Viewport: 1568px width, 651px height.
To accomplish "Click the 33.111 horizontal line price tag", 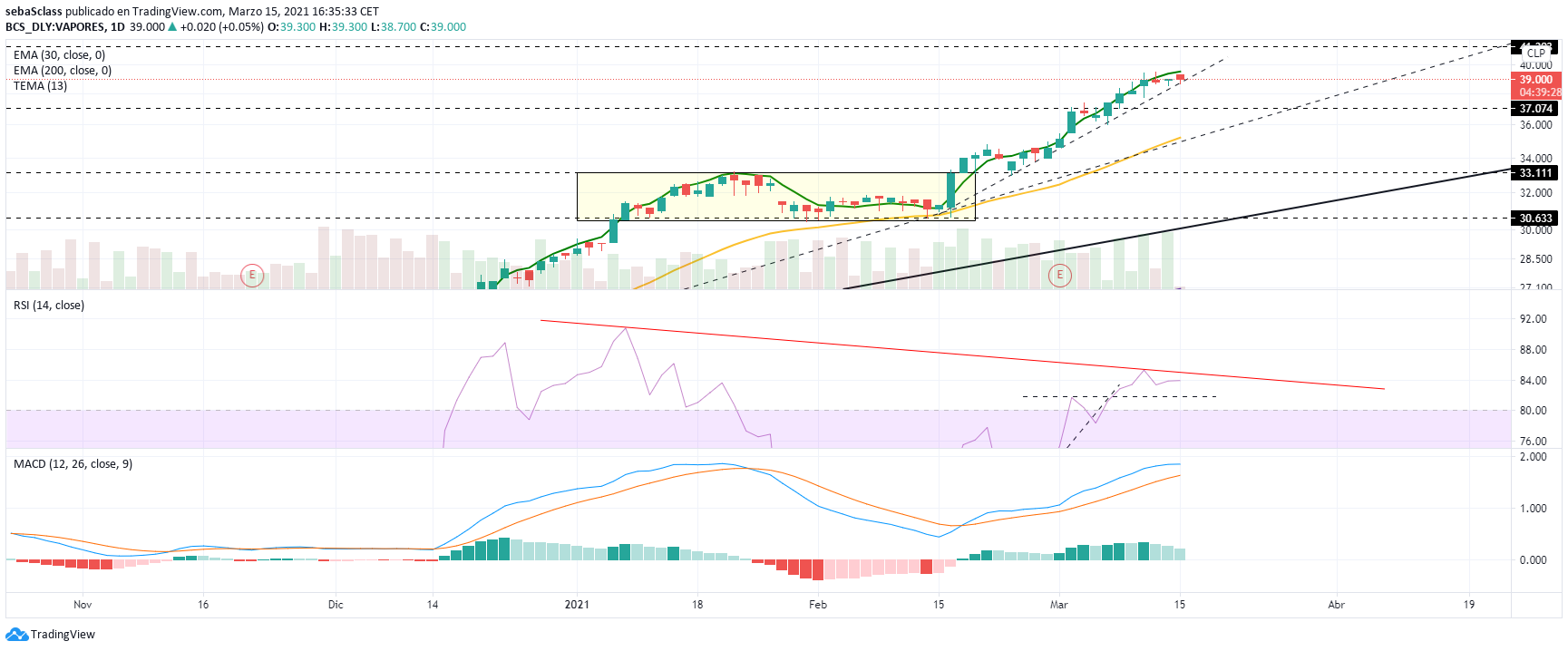I will tap(1536, 173).
